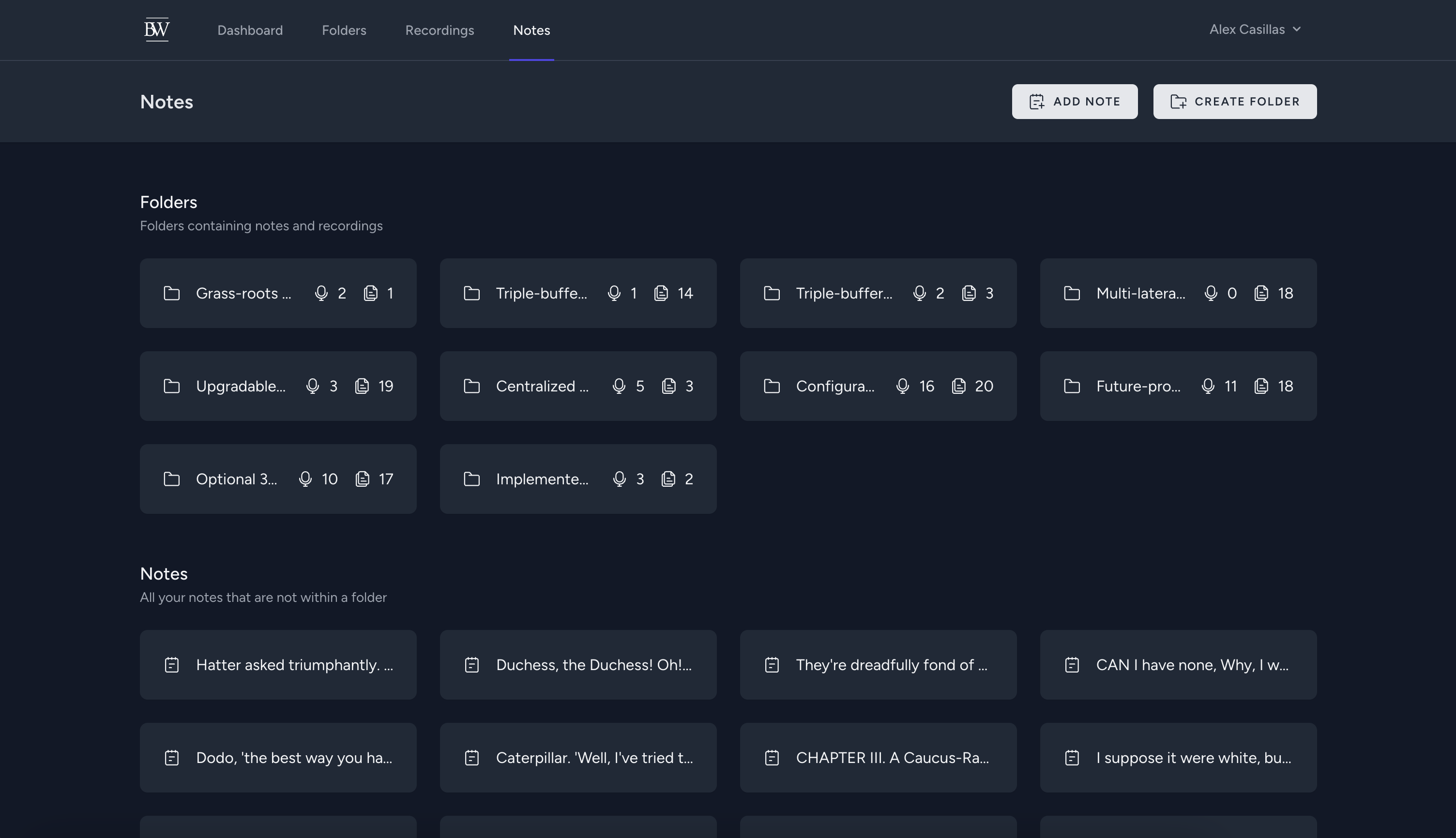Screen dimensions: 1456x838
Task: Click note icon beside Hatter asked triumphantly
Action: click(171, 665)
